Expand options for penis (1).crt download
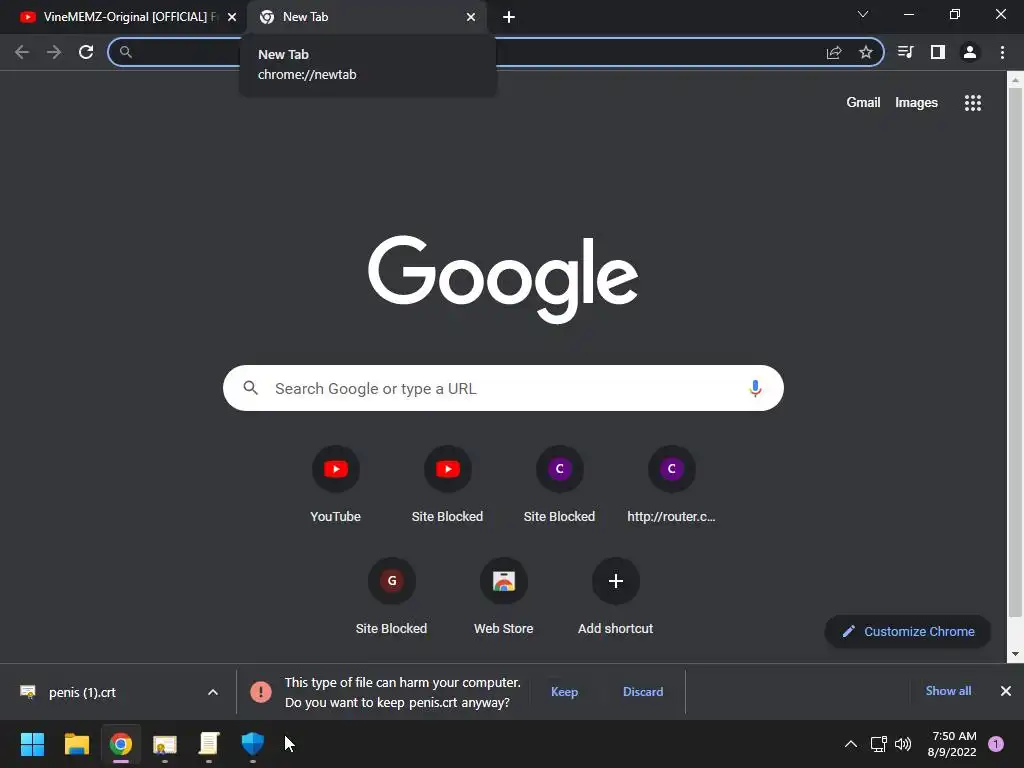 pyautogui.click(x=213, y=692)
